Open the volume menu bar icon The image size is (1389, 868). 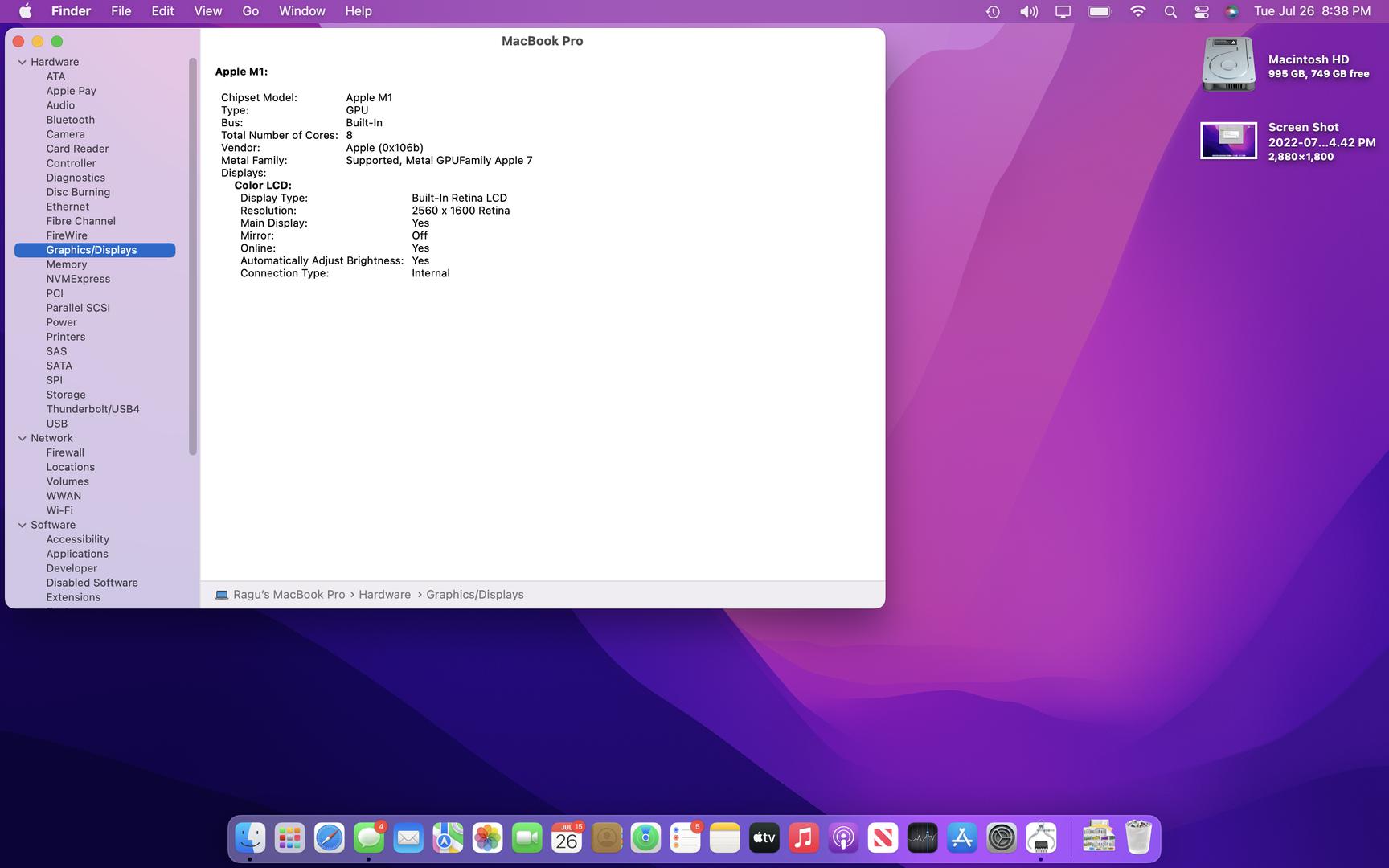coord(1028,11)
